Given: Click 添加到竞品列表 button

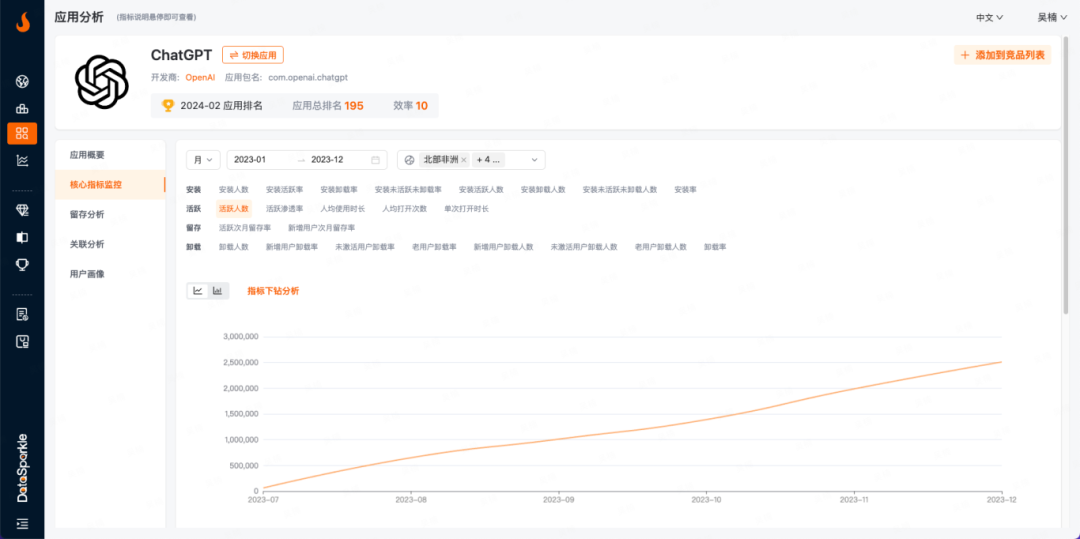Looking at the screenshot, I should 1003,55.
